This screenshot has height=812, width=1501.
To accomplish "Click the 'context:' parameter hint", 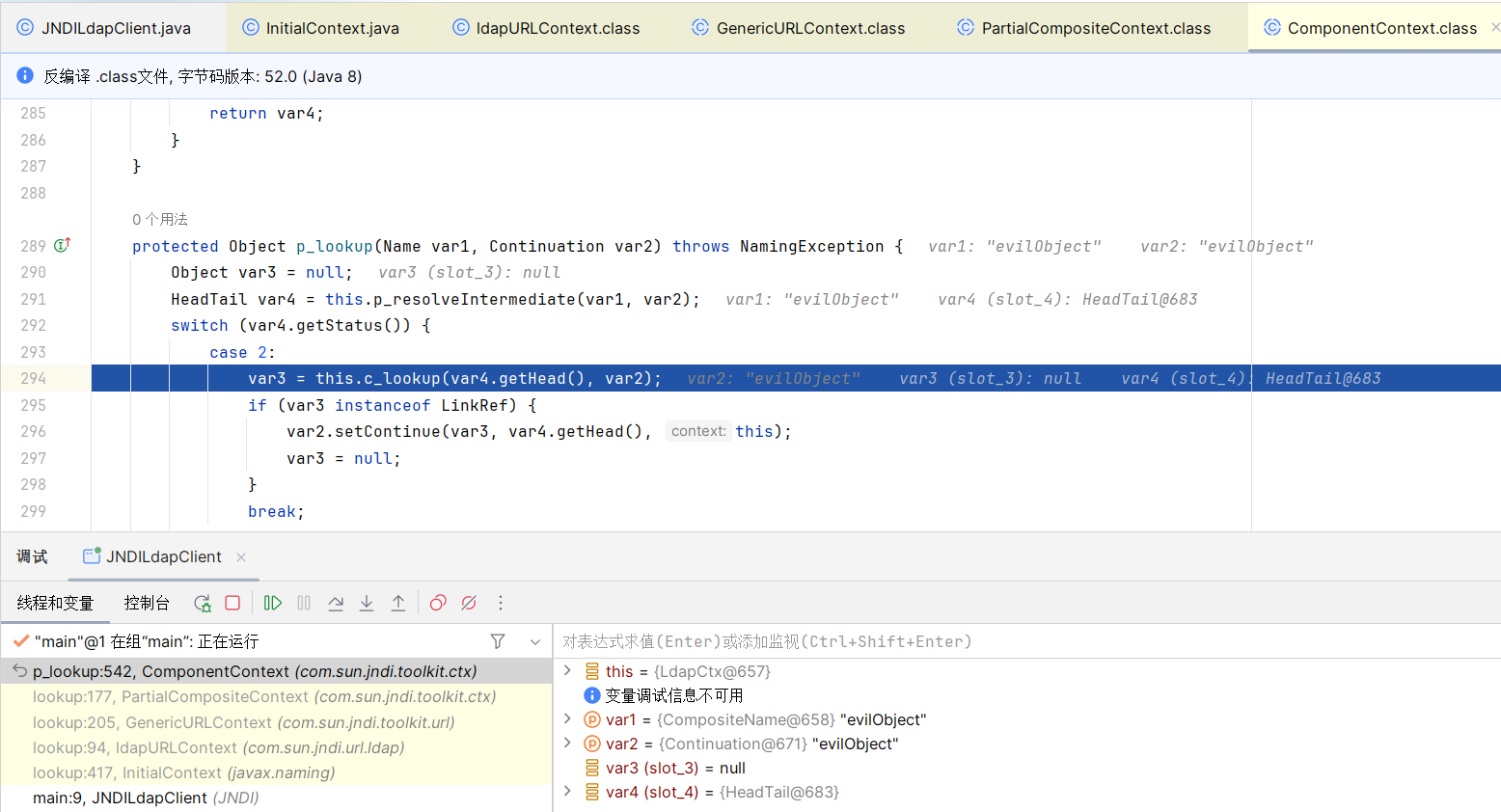I will pyautogui.click(x=698, y=431).
